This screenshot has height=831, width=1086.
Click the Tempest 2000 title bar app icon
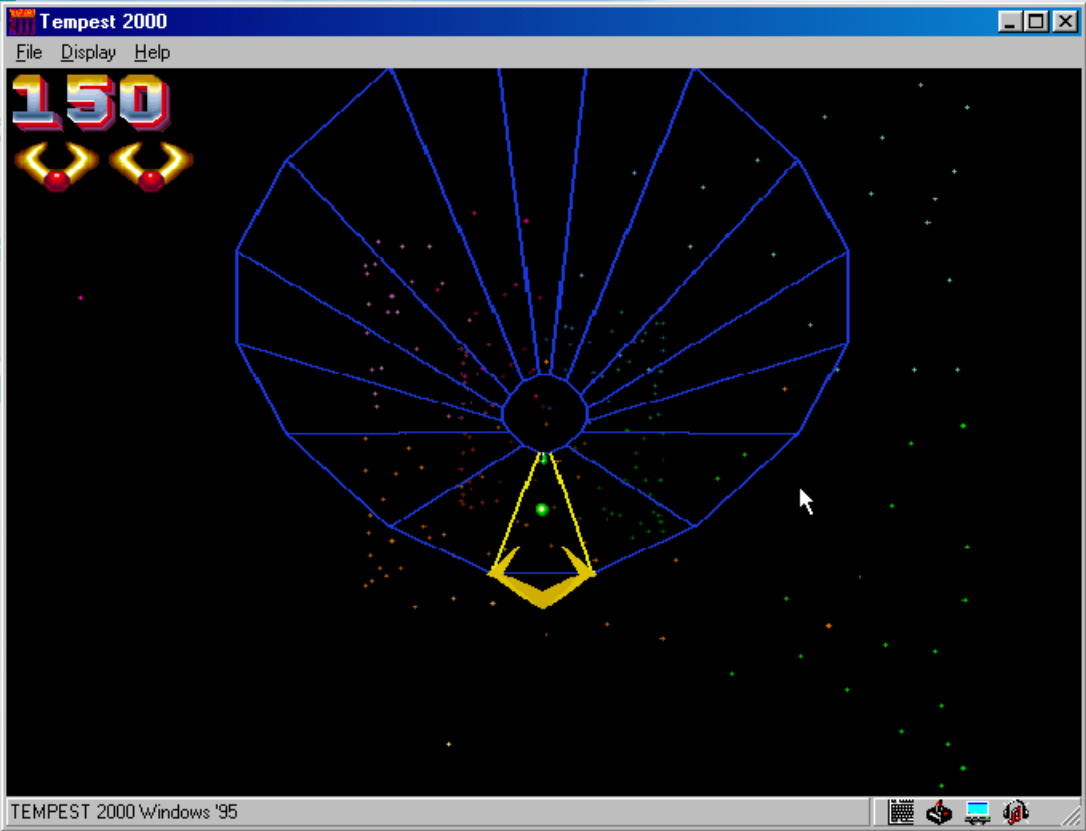tap(21, 21)
